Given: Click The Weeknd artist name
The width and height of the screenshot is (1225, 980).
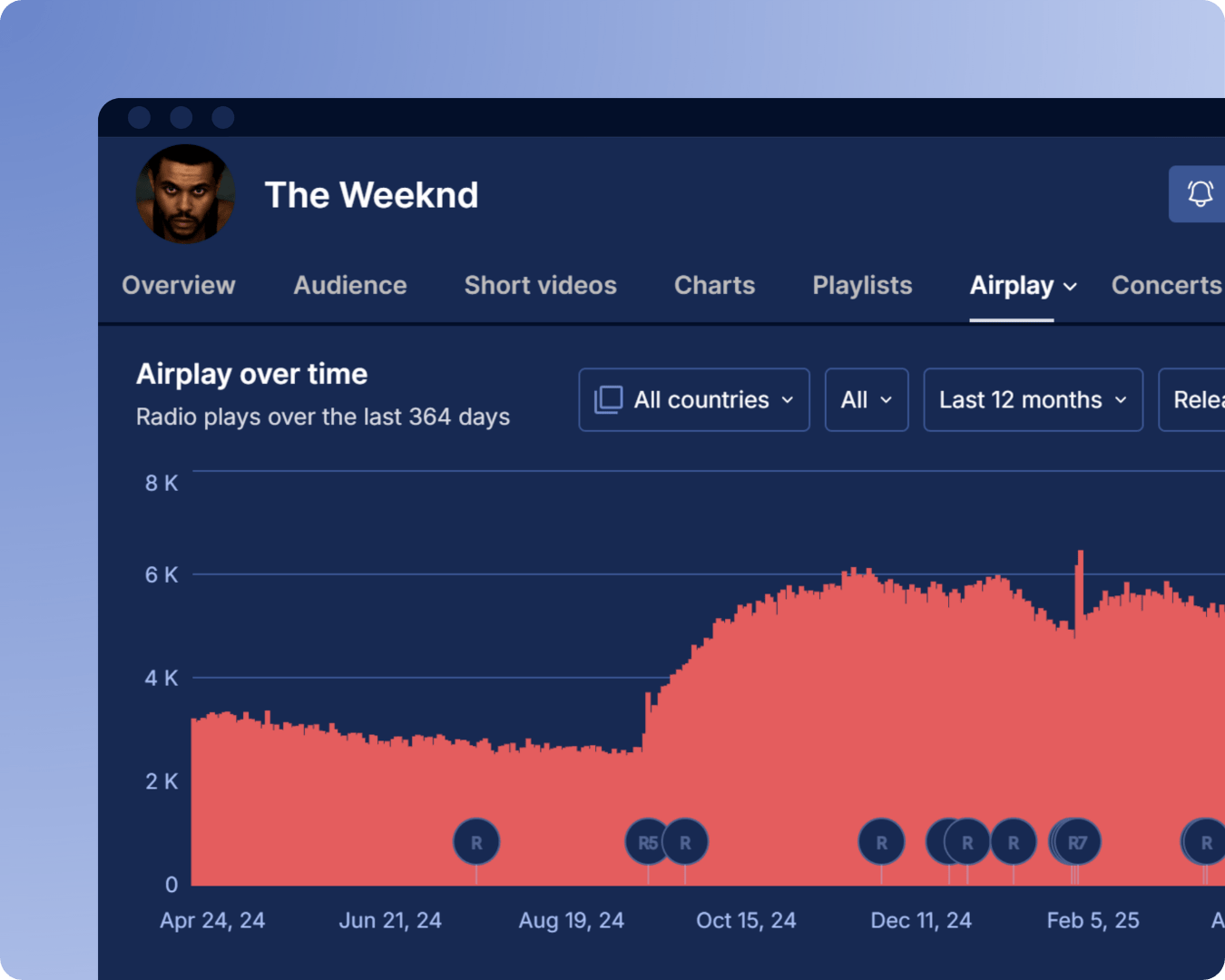Looking at the screenshot, I should 371,194.
